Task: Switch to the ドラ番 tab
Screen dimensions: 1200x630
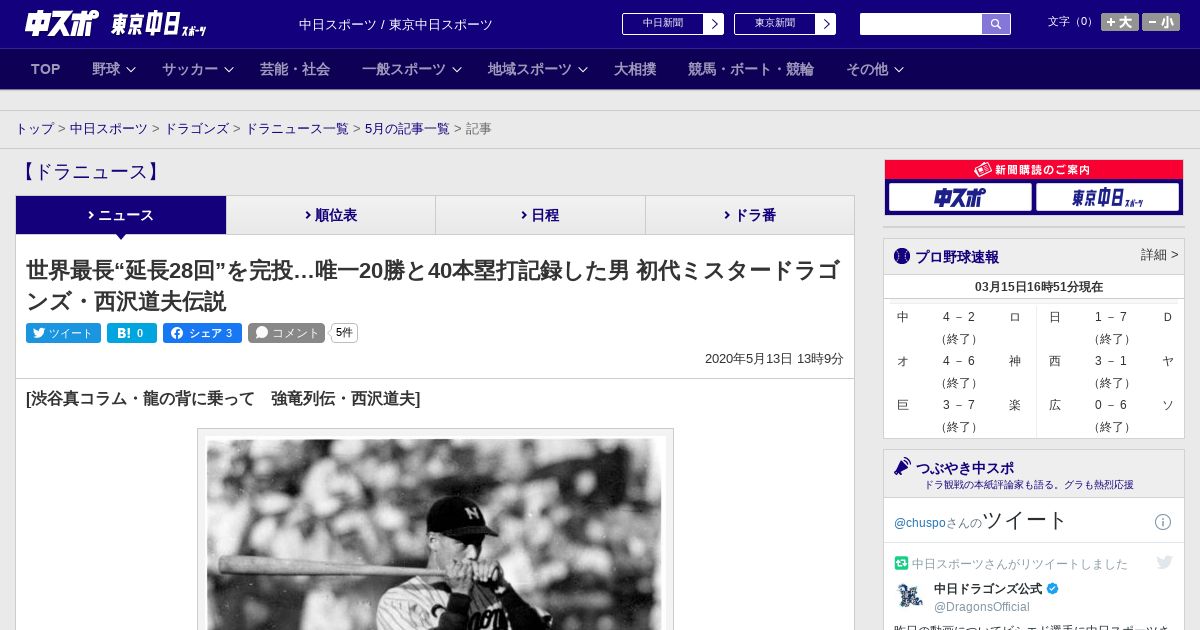Action: click(750, 215)
